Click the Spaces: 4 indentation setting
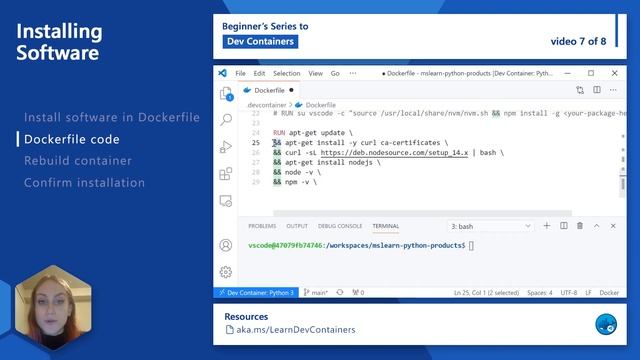 (540, 293)
